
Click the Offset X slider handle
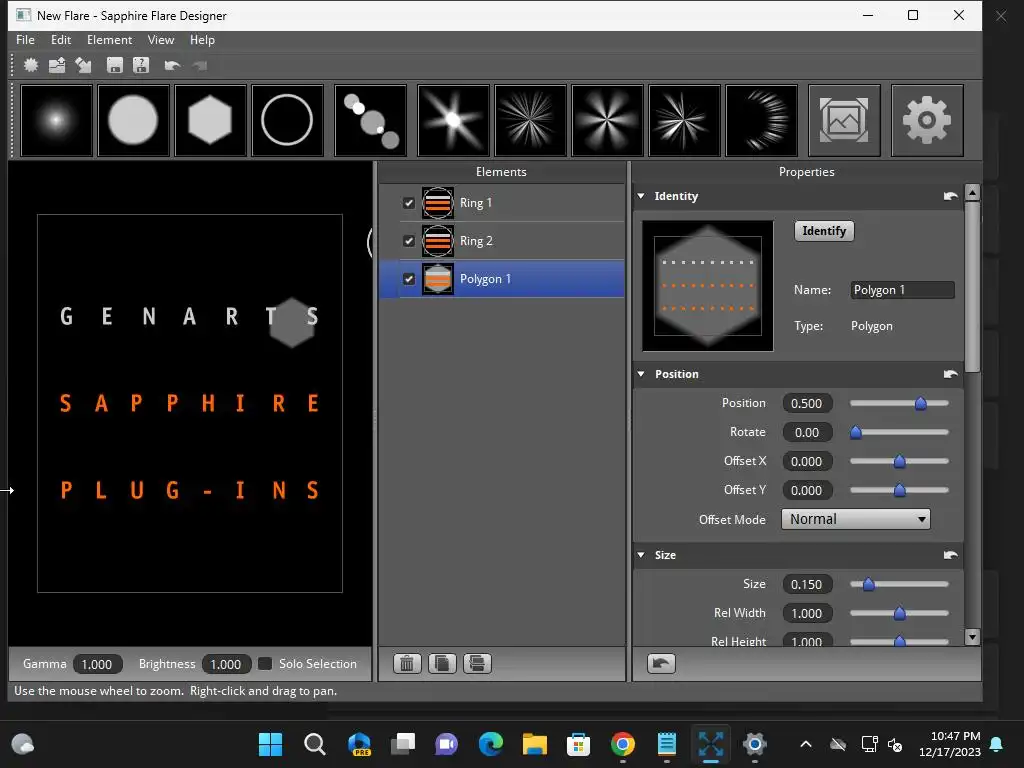[x=899, y=462]
